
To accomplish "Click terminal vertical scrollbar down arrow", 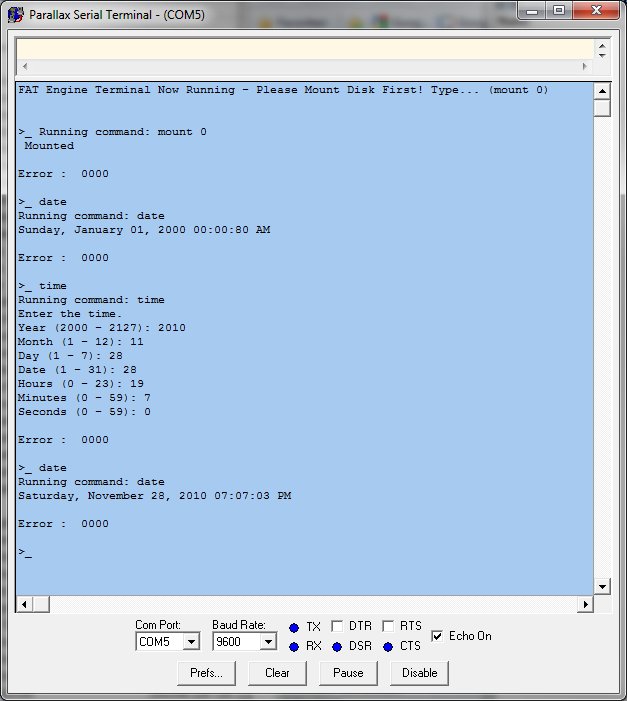I will [x=602, y=586].
